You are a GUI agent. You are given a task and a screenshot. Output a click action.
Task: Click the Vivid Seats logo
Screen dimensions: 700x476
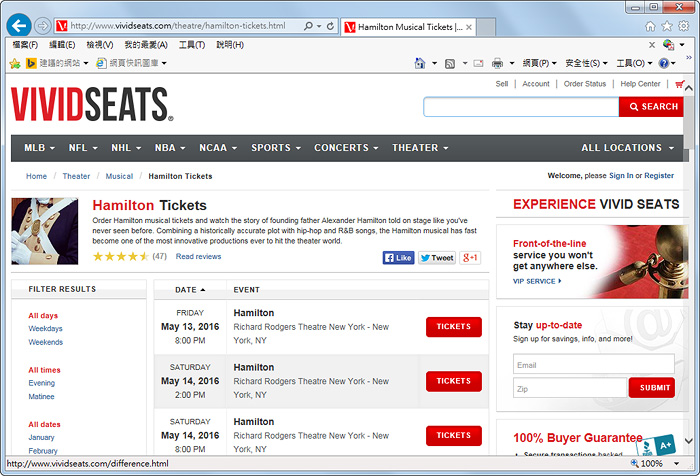[92, 104]
